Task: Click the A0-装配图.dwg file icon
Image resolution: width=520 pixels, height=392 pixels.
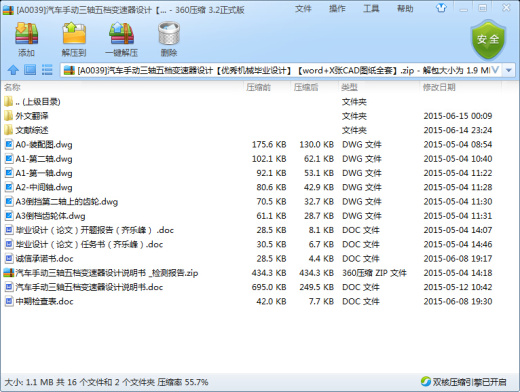Action: click(x=9, y=144)
